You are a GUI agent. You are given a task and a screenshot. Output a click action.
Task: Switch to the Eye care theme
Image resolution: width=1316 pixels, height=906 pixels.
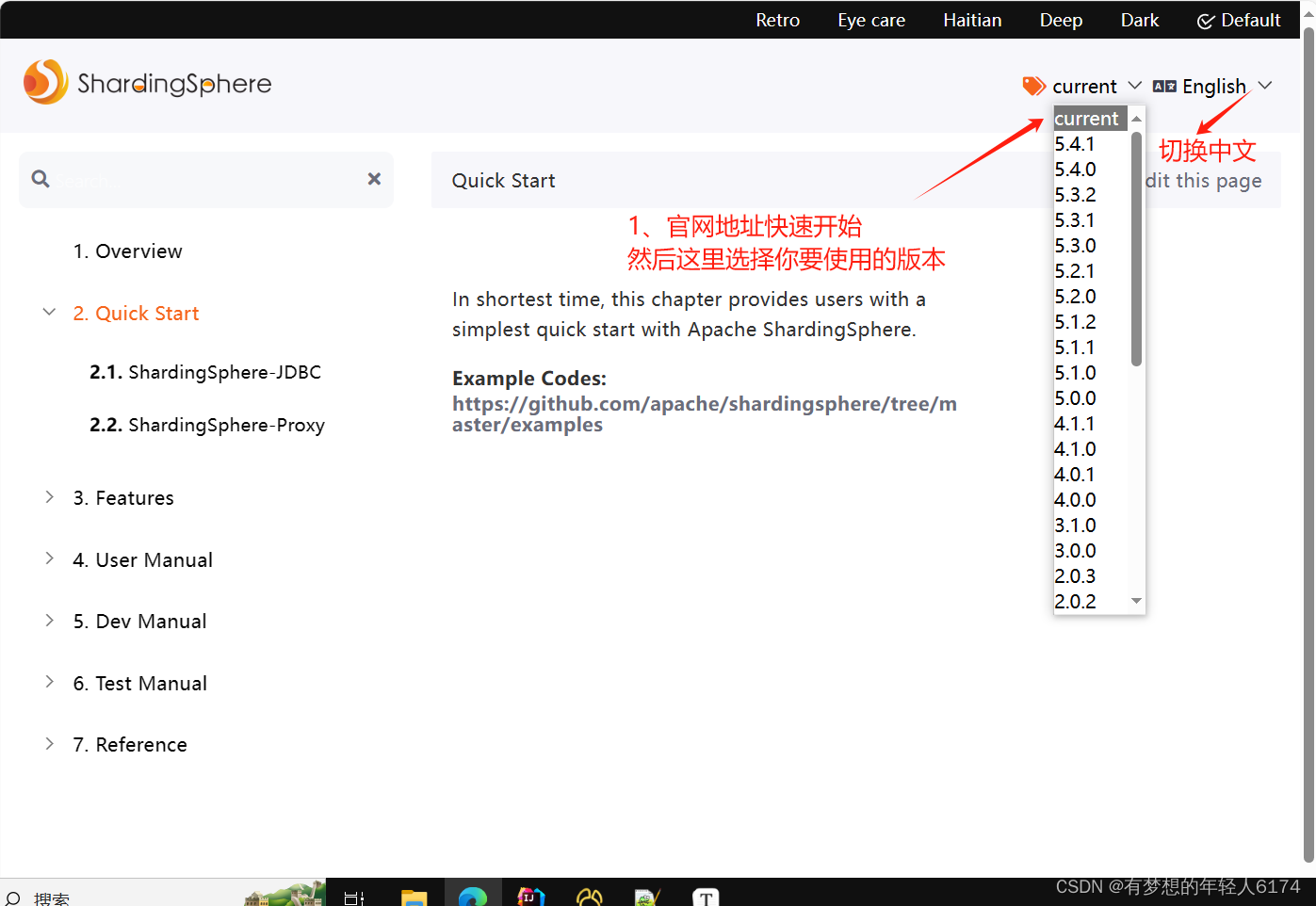coord(871,20)
